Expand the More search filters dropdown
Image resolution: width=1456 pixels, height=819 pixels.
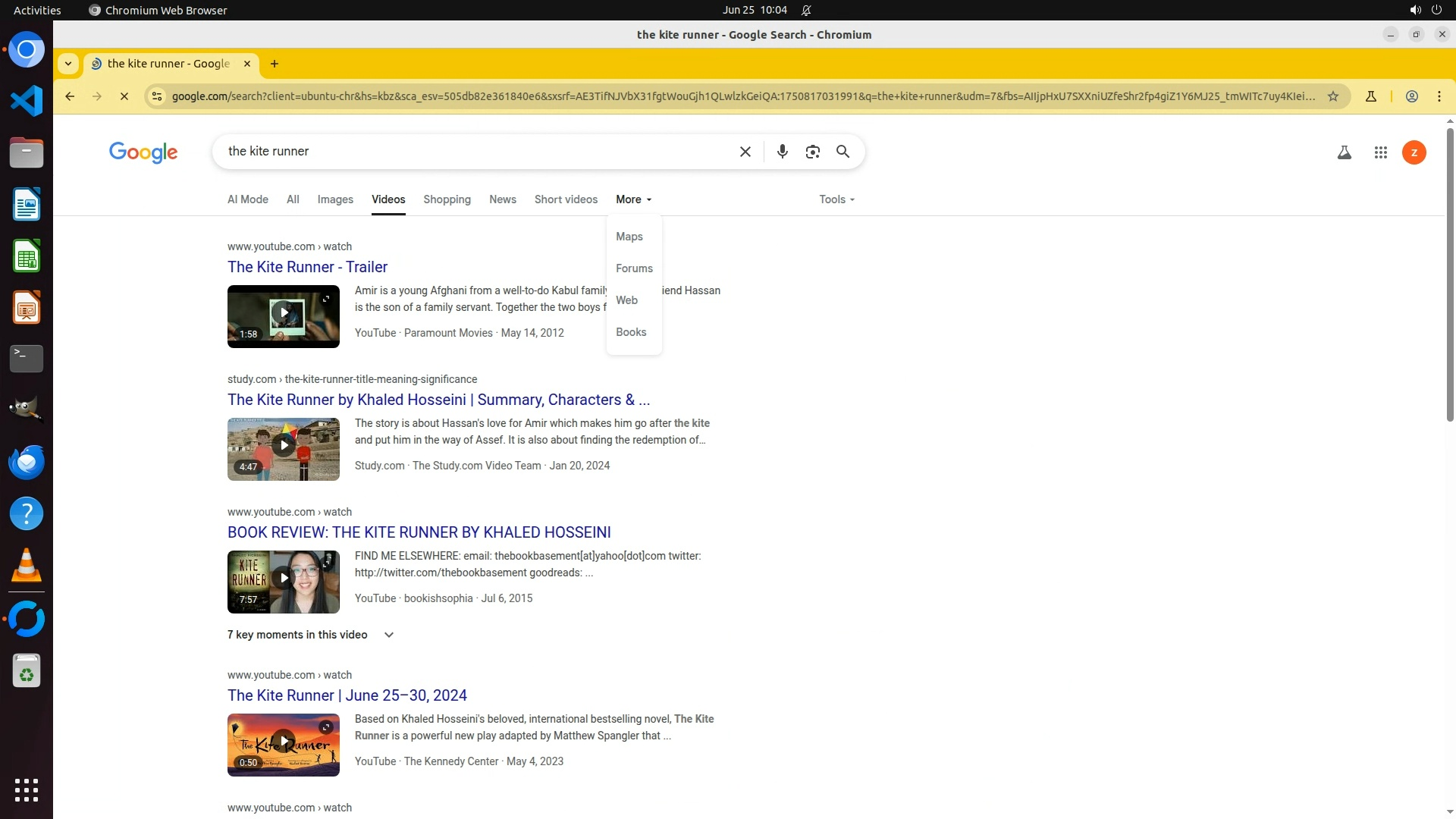click(x=633, y=199)
